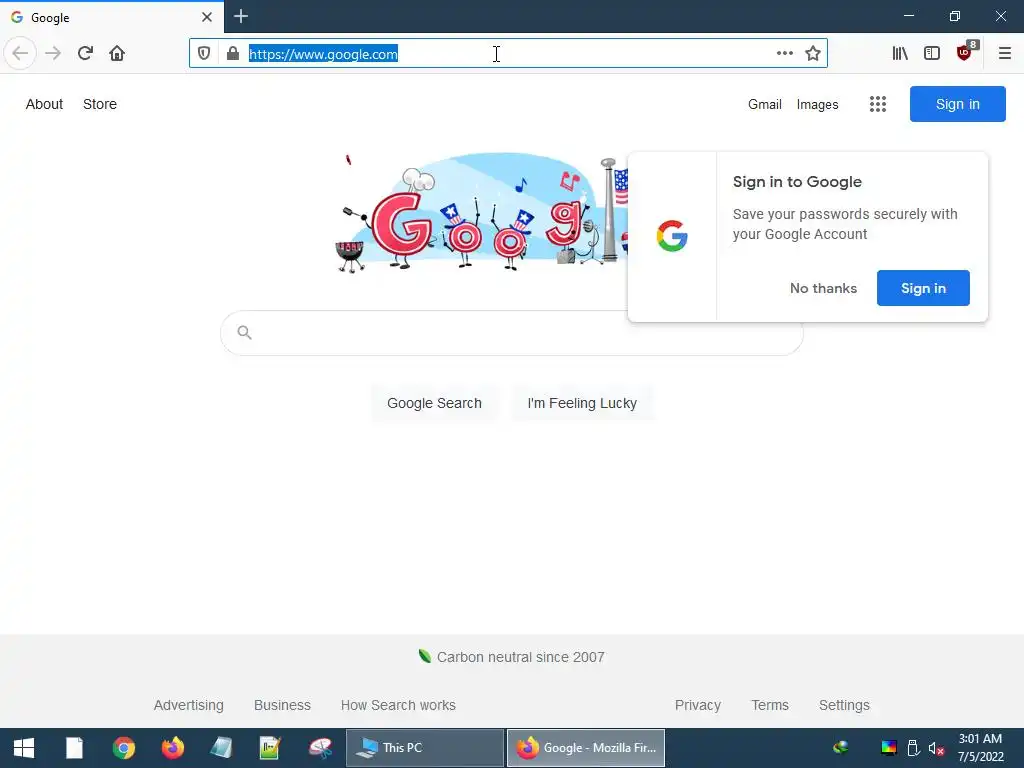Bookmark this page with star icon

point(812,53)
